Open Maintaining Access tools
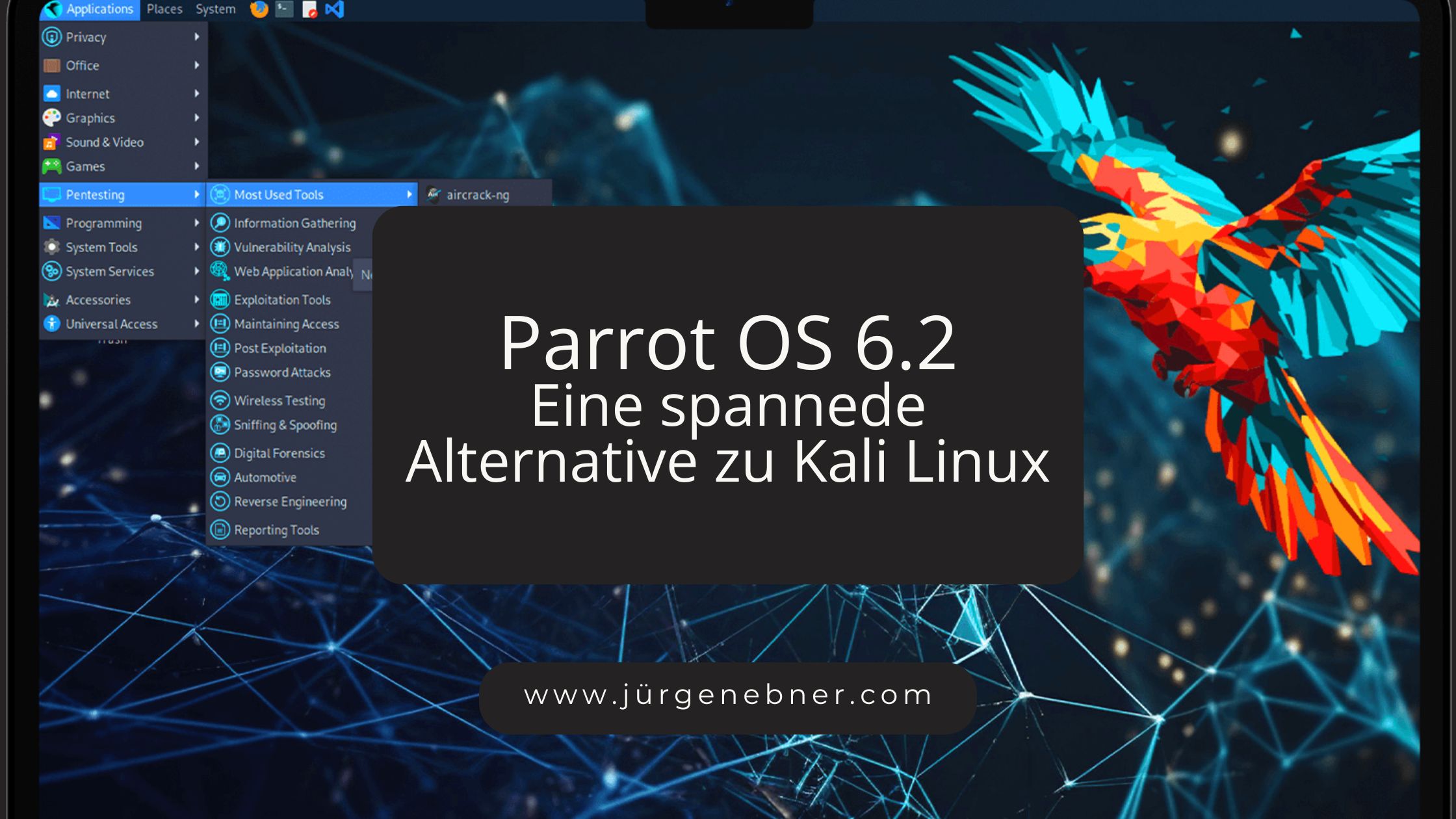1456x819 pixels. pos(285,323)
